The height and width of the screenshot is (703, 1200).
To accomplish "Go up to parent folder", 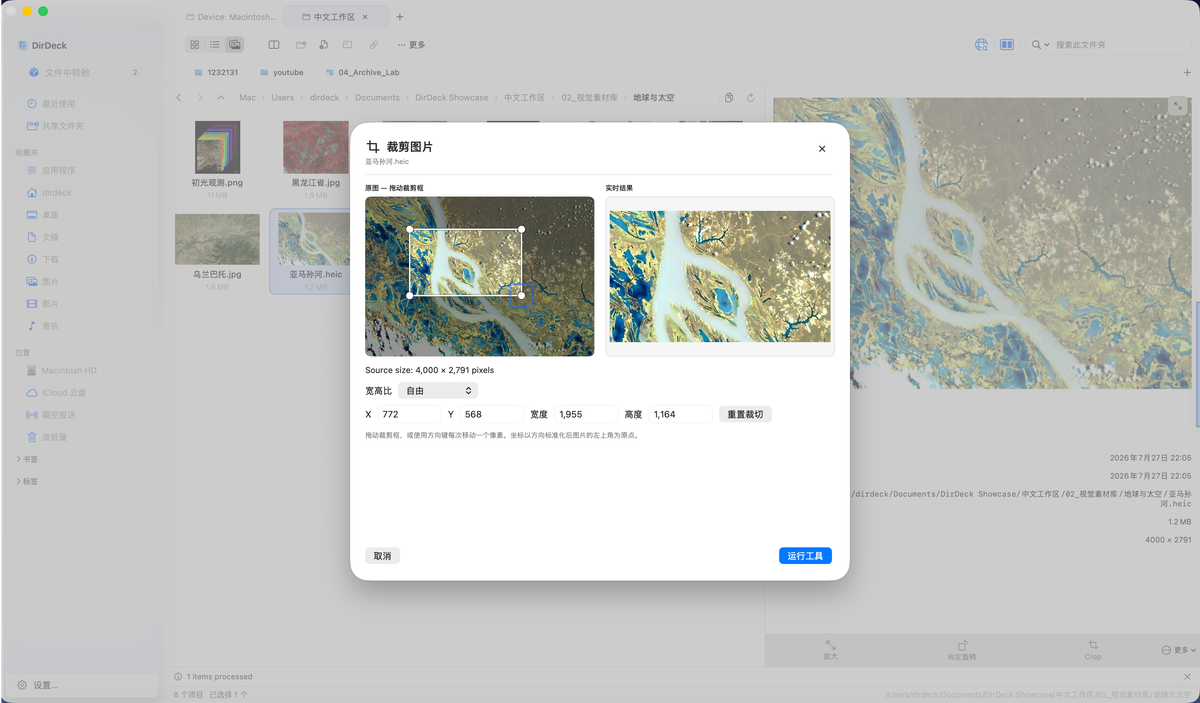I will (220, 98).
